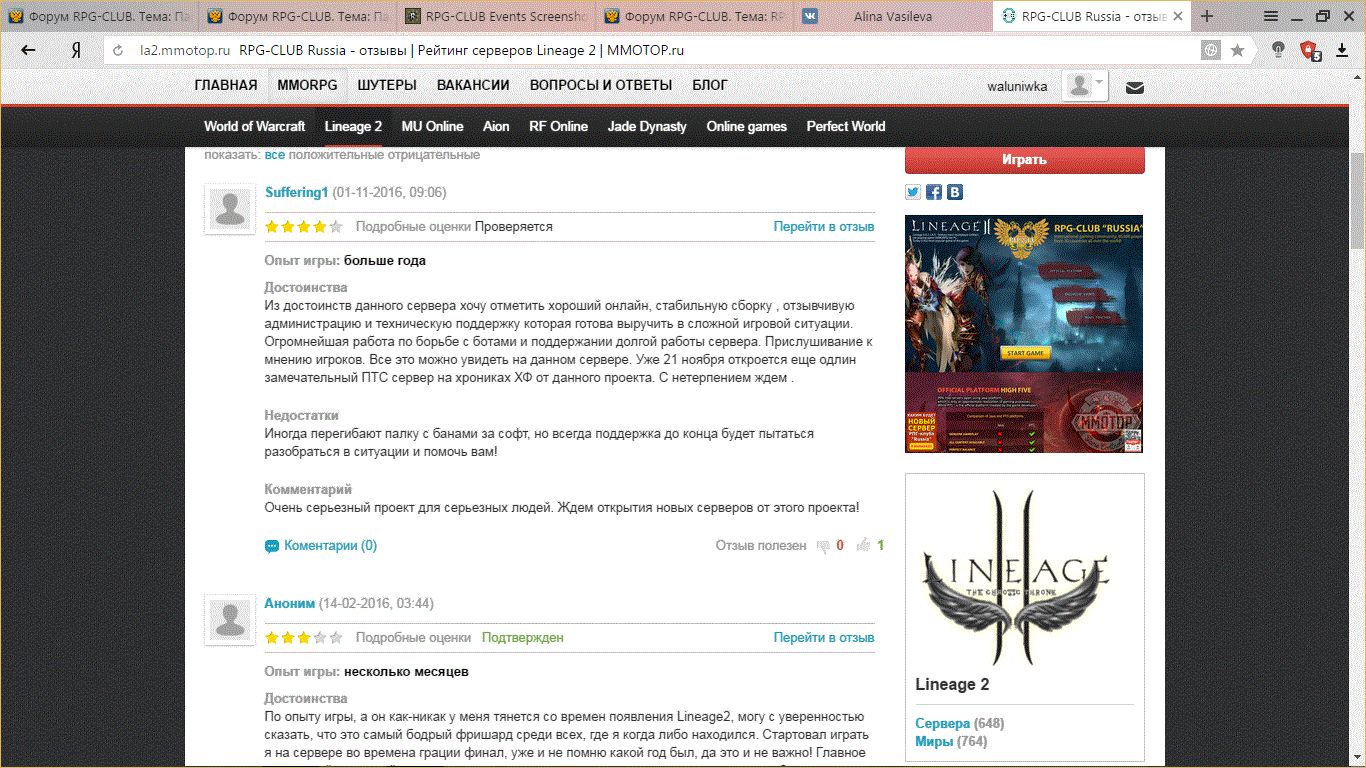Show all reviews via the 'все' filter
Image resolution: width=1366 pixels, height=768 pixels.
pos(275,155)
